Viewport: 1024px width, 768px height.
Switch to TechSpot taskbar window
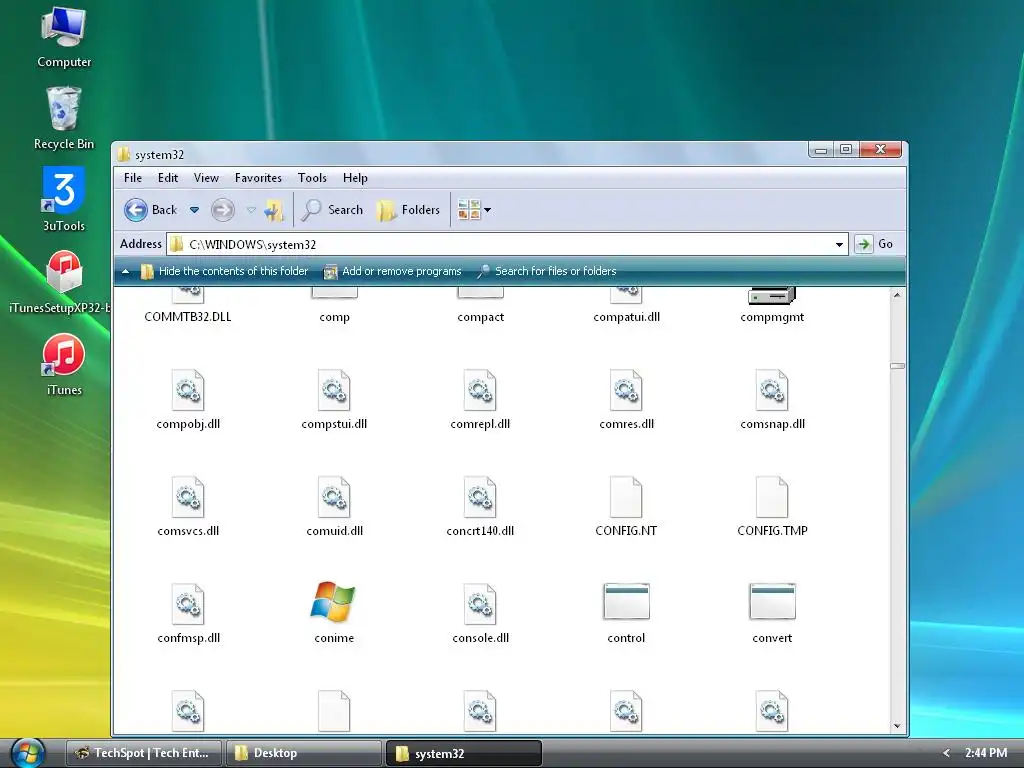point(144,753)
